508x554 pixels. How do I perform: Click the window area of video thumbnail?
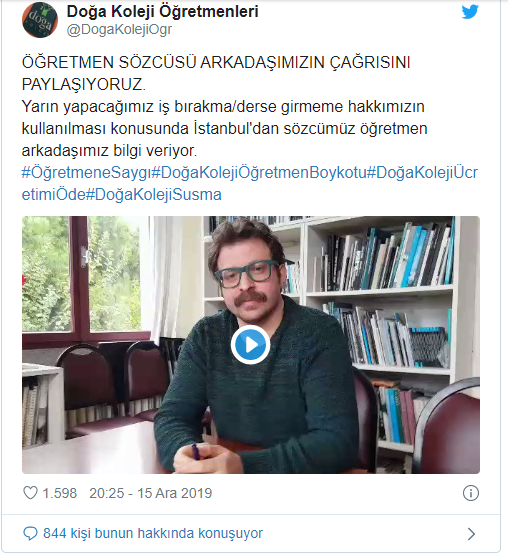(x=85, y=276)
